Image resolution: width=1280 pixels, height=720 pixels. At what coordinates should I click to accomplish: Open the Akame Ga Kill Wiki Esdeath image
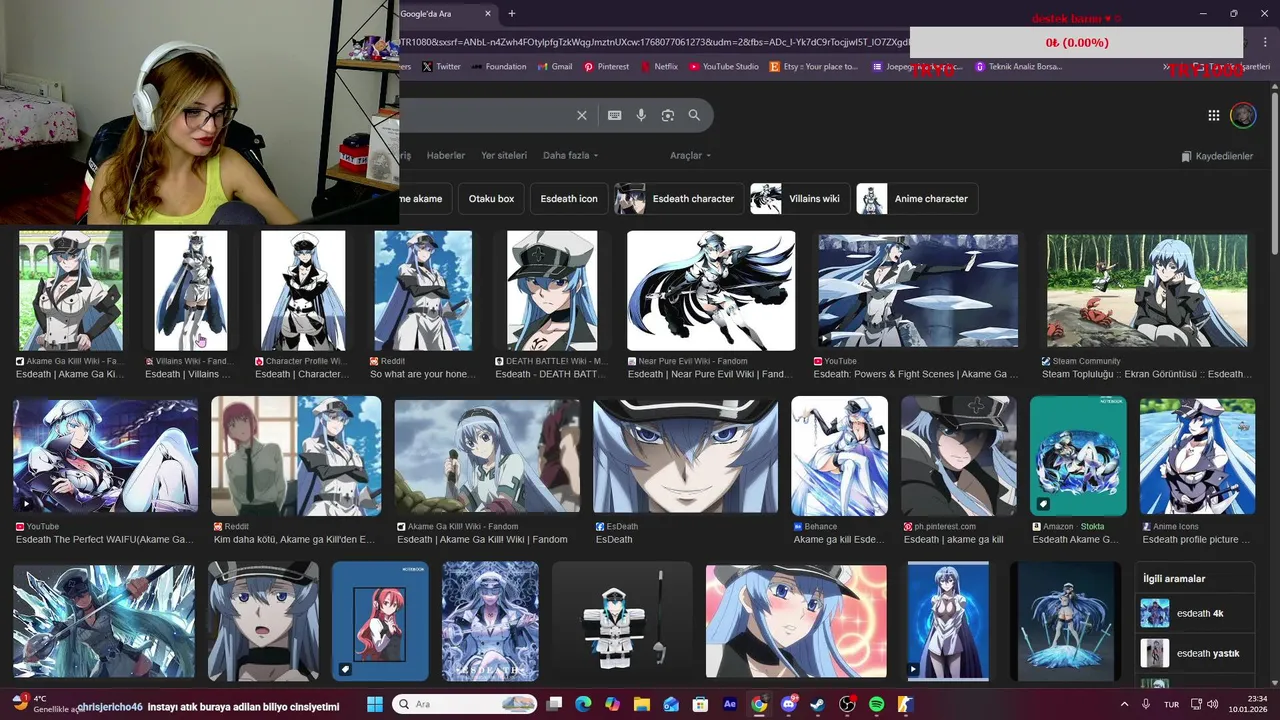(71, 291)
